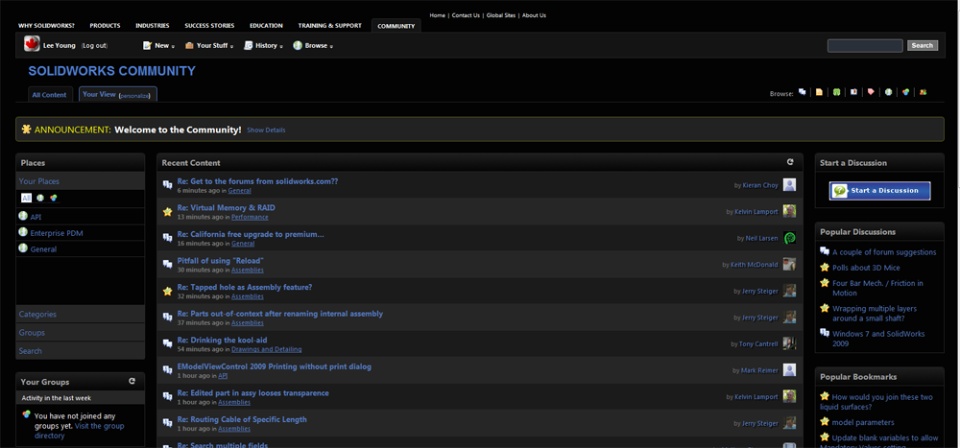Expand the Categories section

point(80,314)
